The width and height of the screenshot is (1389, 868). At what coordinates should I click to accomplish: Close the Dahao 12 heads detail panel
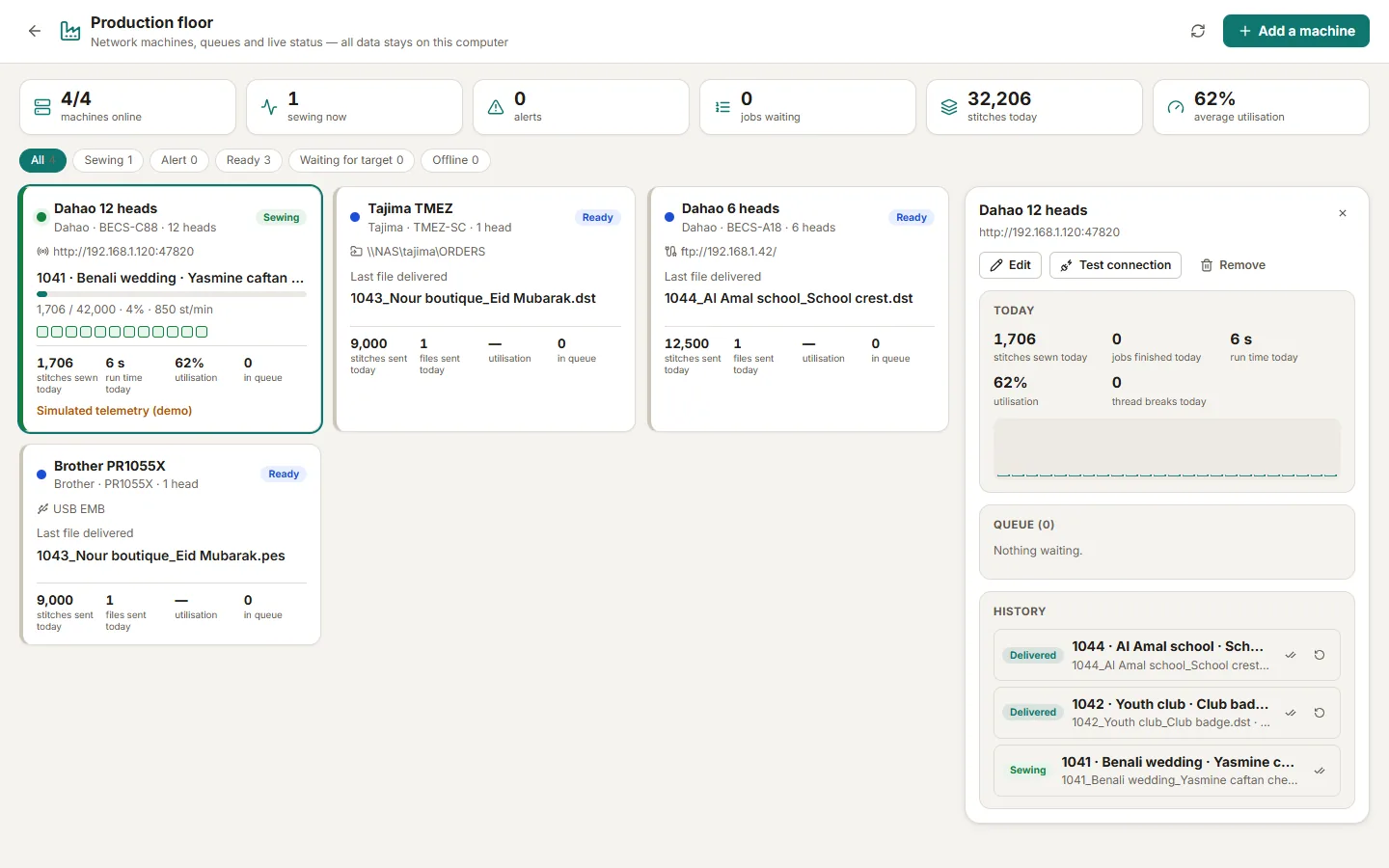click(x=1343, y=213)
